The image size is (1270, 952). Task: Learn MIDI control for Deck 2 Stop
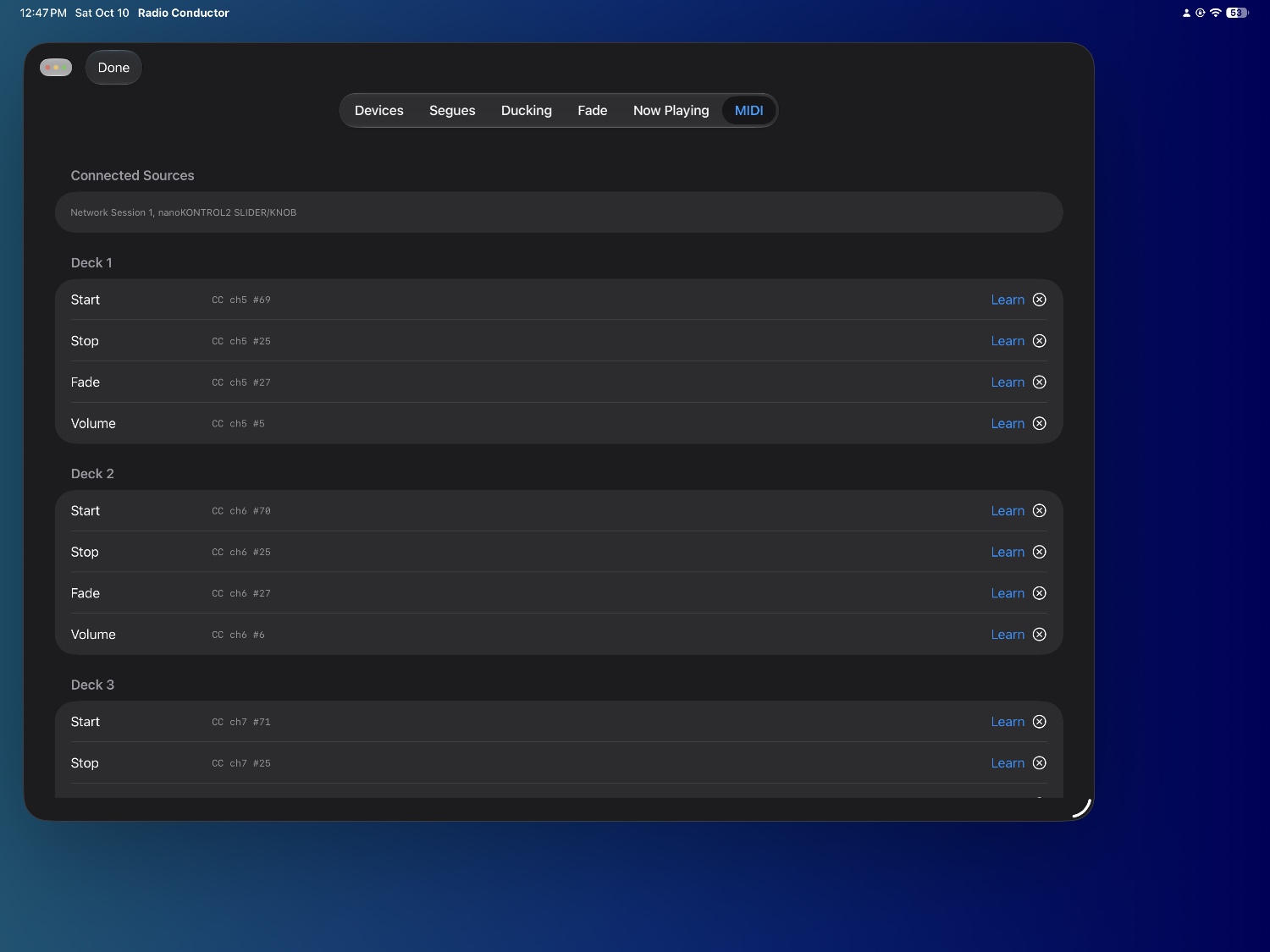click(x=1008, y=552)
